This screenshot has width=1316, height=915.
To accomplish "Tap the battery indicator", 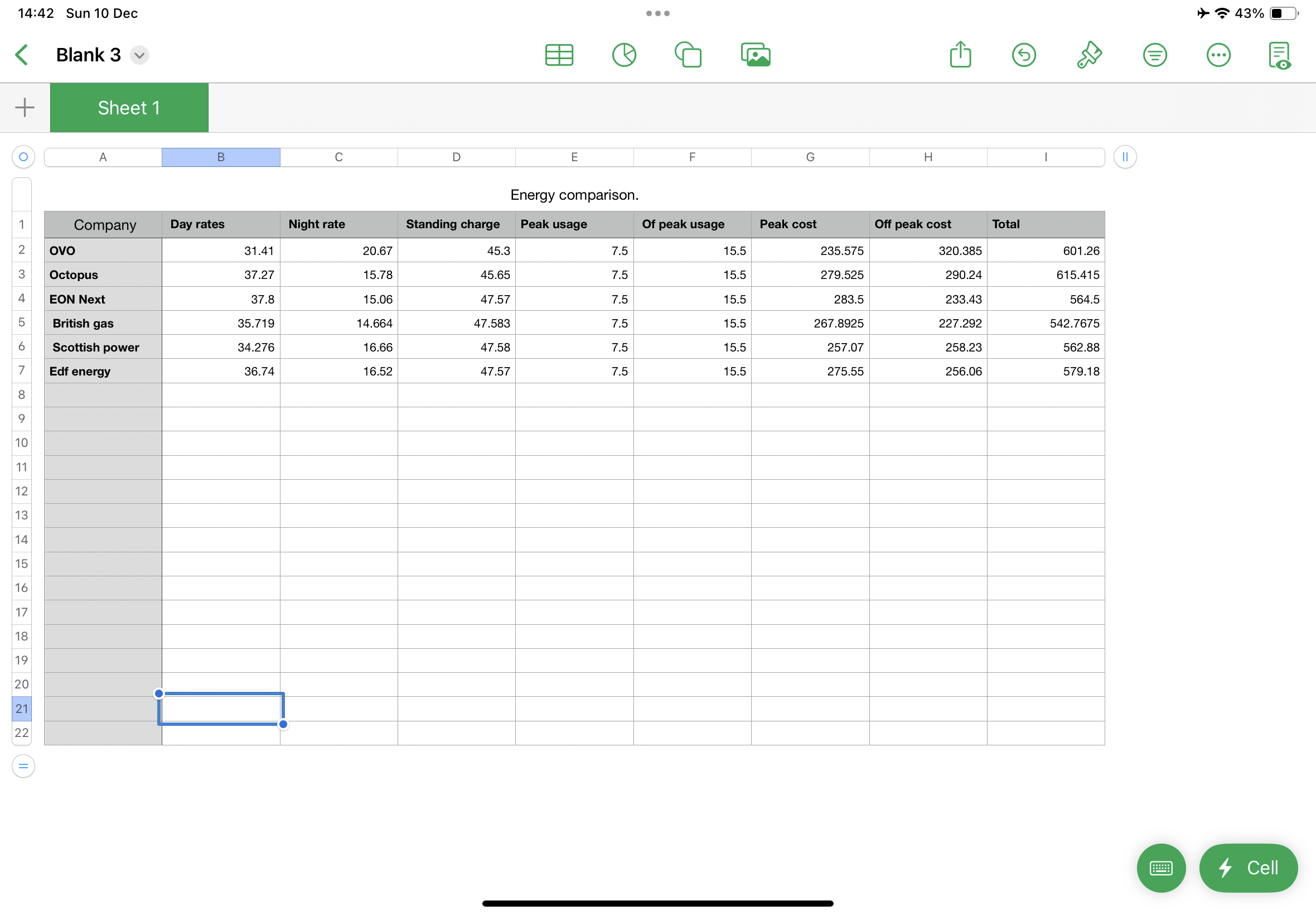I will click(x=1283, y=13).
